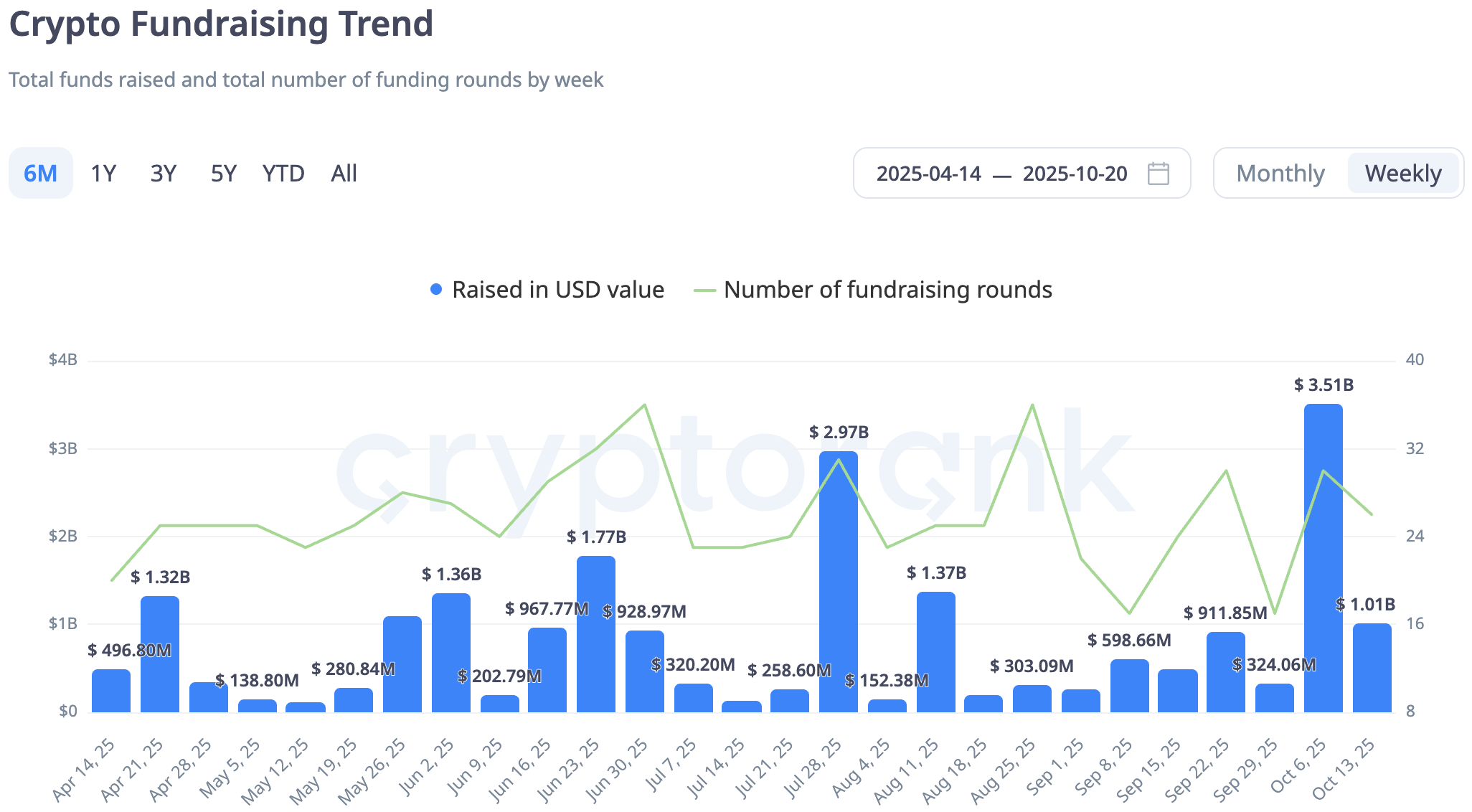Switch to 1Y time range

(103, 174)
